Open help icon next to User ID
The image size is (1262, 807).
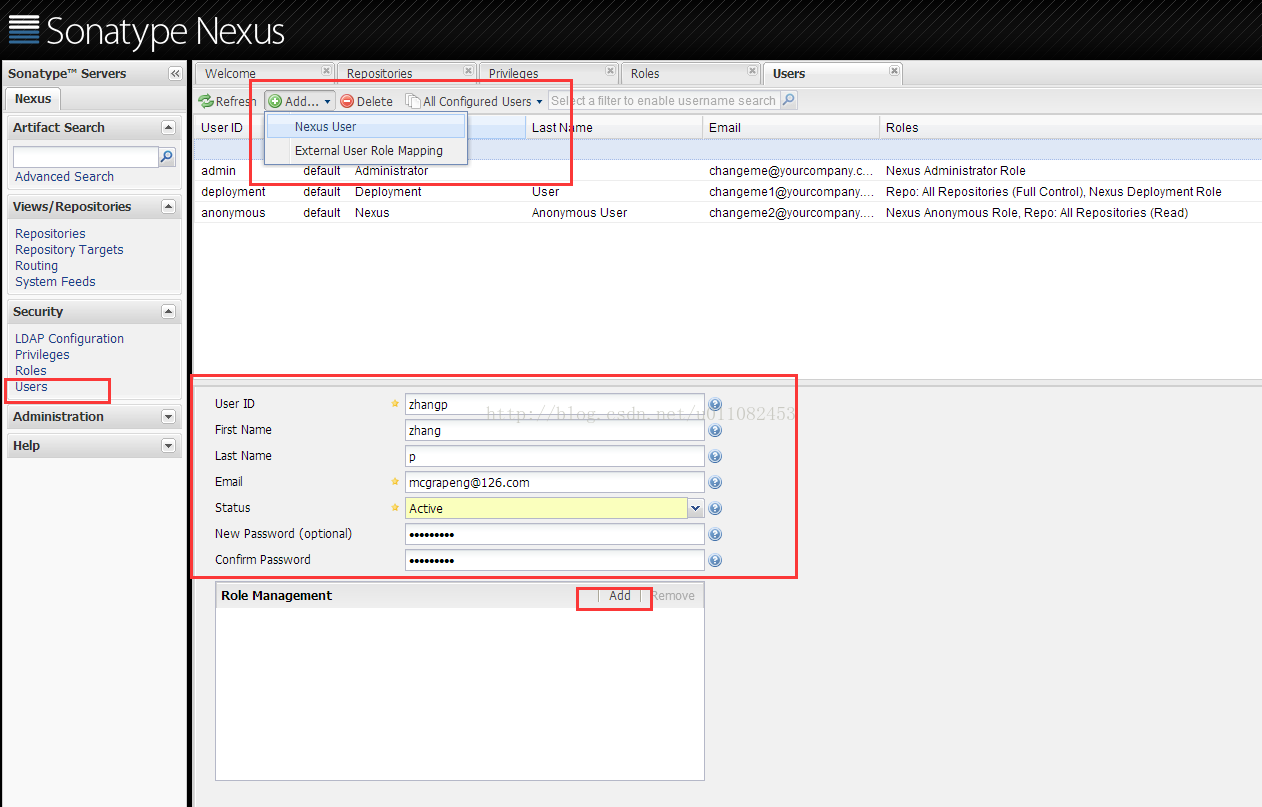point(715,404)
